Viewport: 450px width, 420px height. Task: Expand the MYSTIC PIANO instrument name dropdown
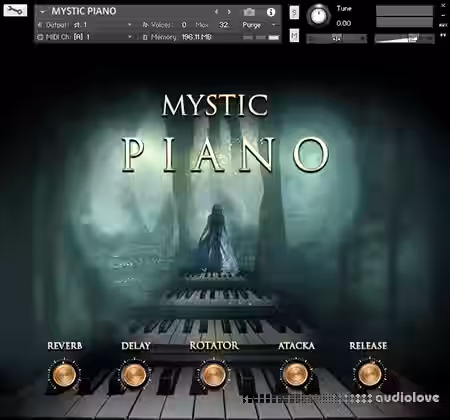coord(42,11)
